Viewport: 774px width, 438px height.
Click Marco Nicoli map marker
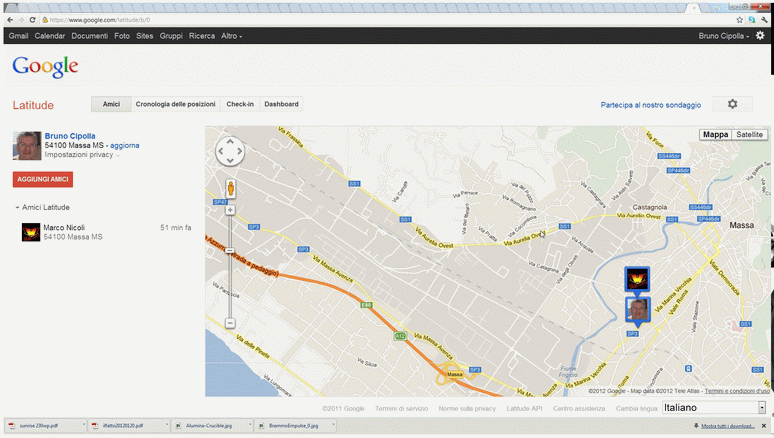(637, 280)
